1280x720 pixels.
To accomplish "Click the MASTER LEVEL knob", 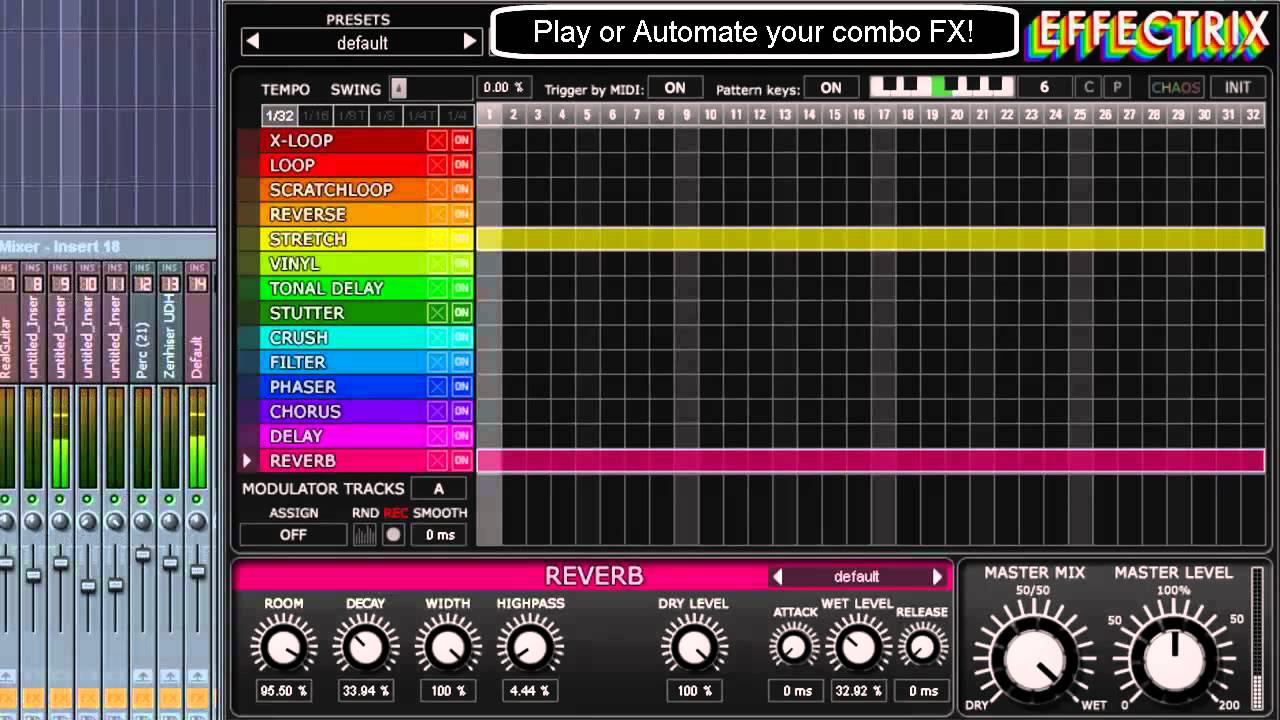I will click(x=1174, y=661).
